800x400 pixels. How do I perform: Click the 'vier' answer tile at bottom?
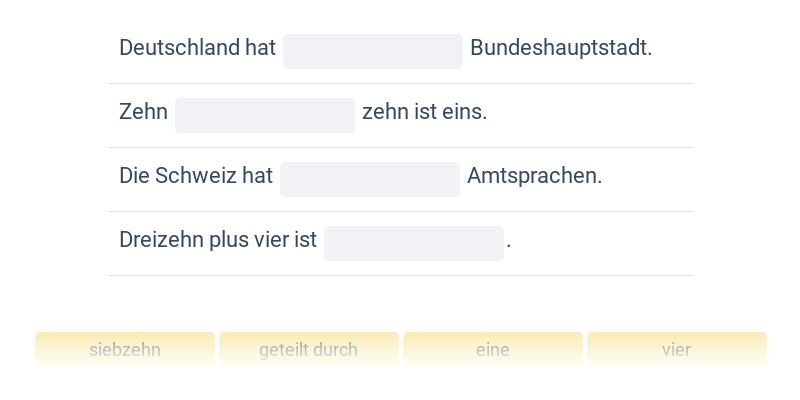click(676, 350)
